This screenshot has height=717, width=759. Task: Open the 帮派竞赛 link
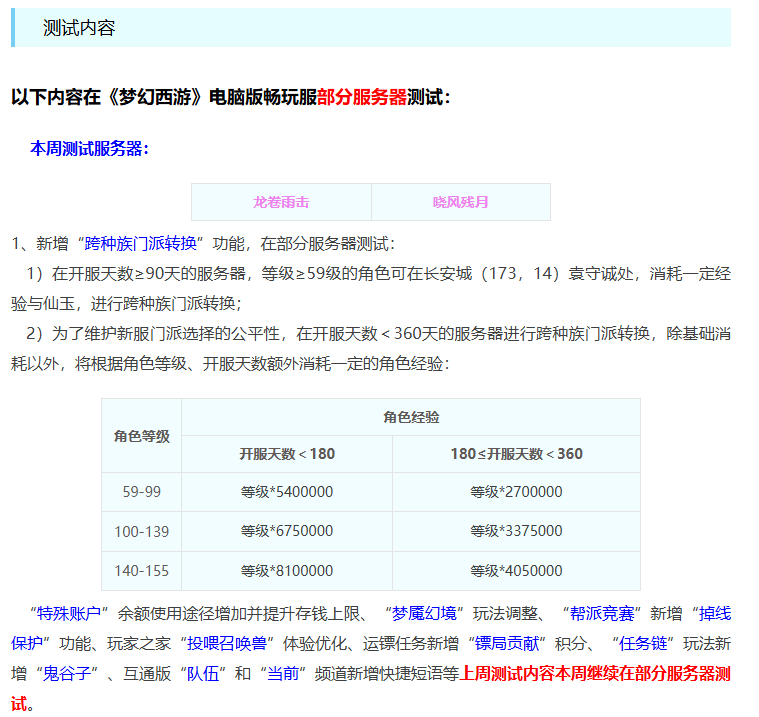pyautogui.click(x=604, y=614)
